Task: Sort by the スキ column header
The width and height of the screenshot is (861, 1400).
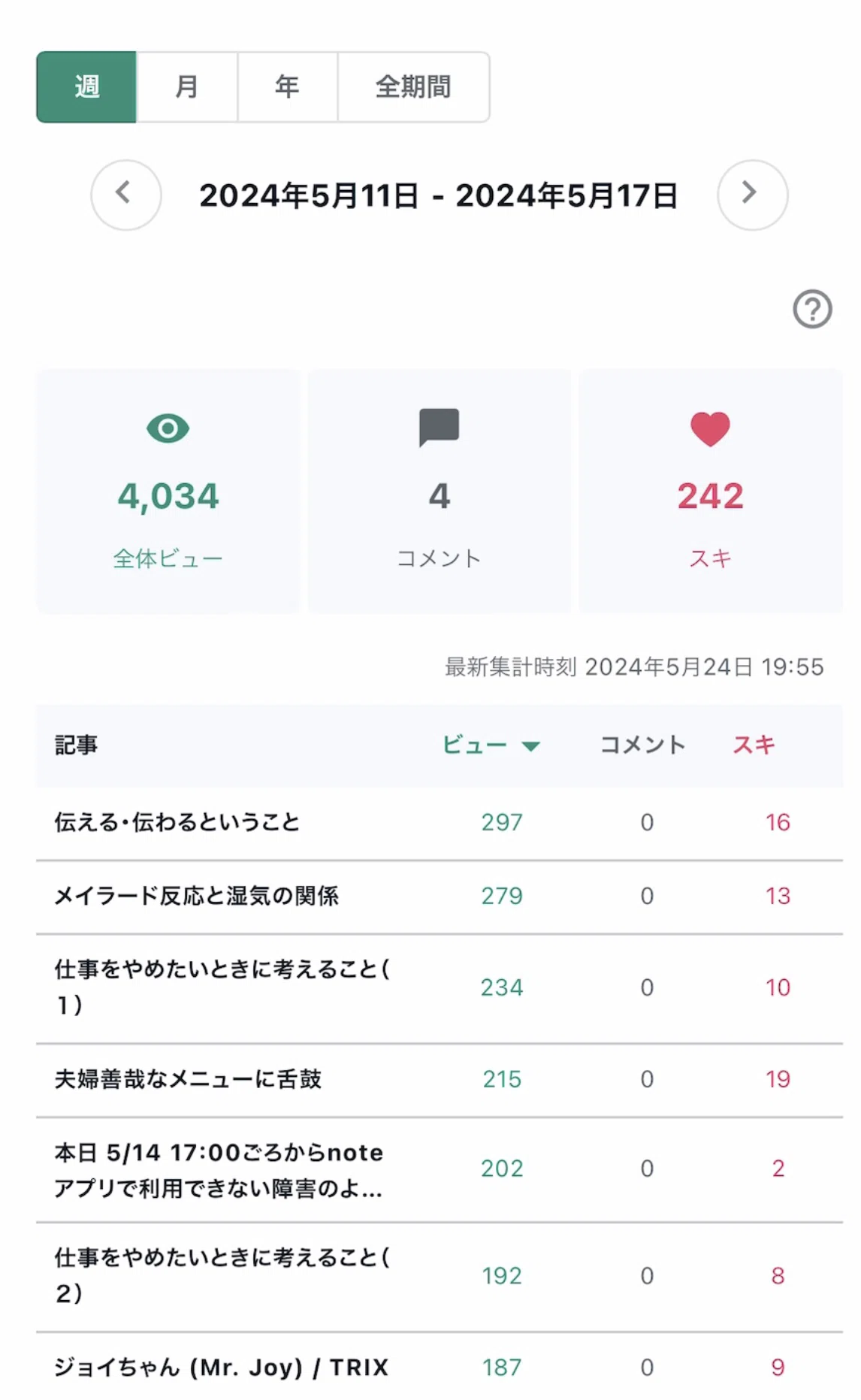Action: coord(754,745)
